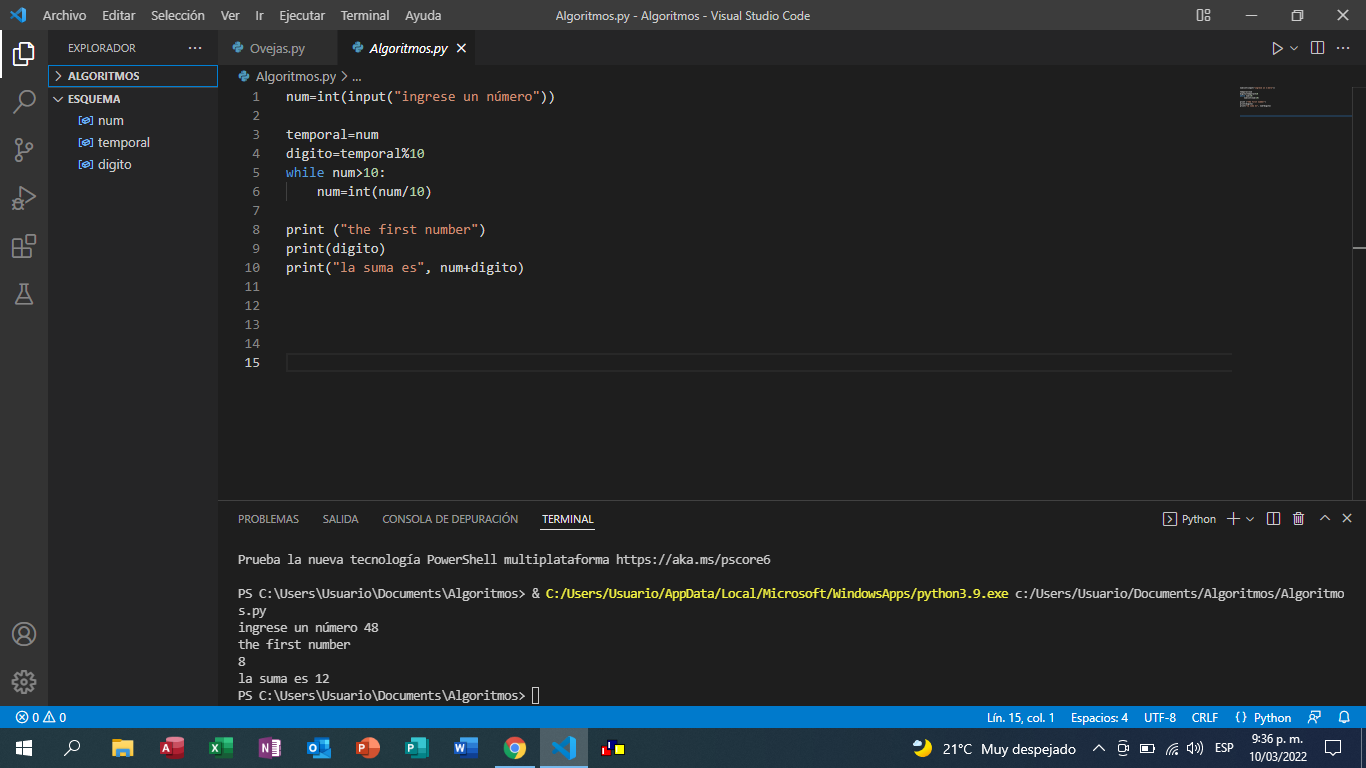Open Run and Debug view
1366x768 pixels.
[x=24, y=198]
